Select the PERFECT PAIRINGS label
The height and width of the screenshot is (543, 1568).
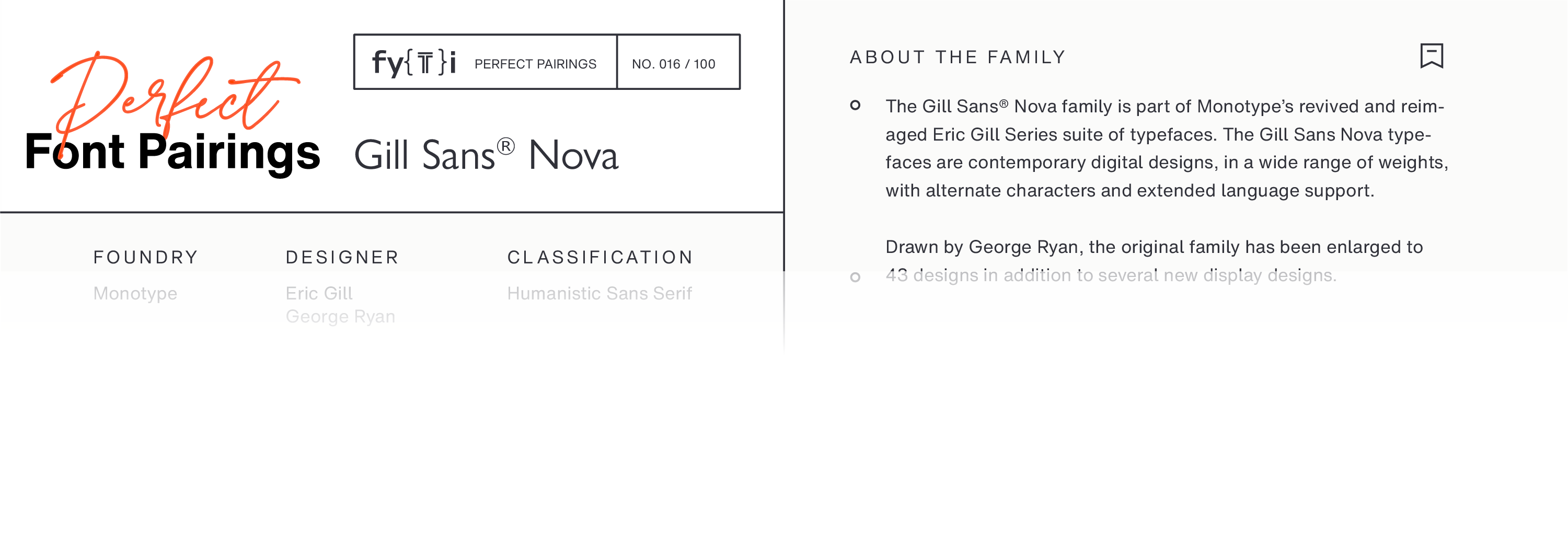[535, 64]
